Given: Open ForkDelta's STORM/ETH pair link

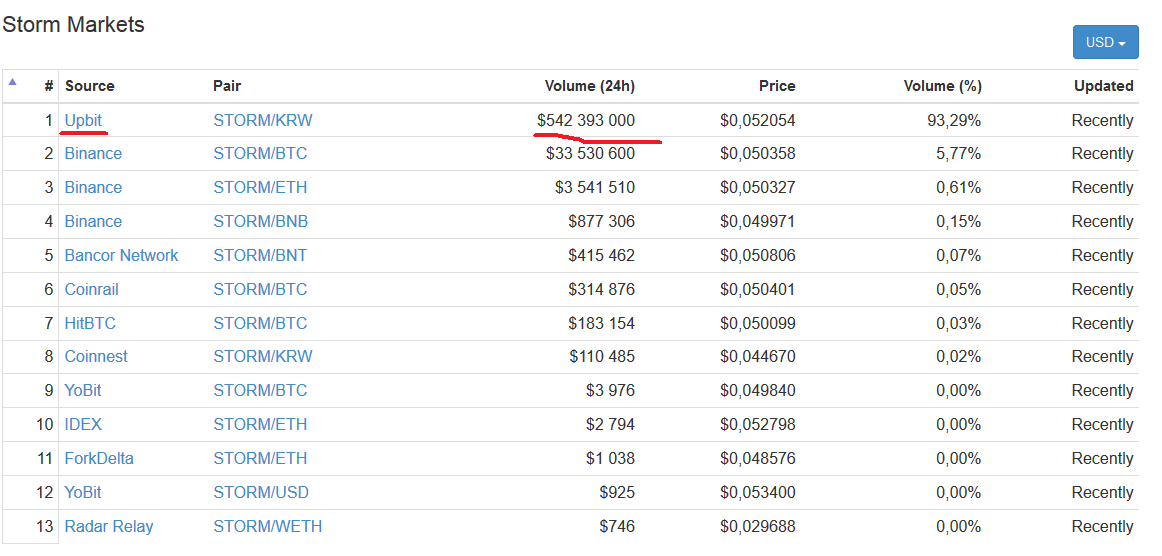Looking at the screenshot, I should click(260, 459).
